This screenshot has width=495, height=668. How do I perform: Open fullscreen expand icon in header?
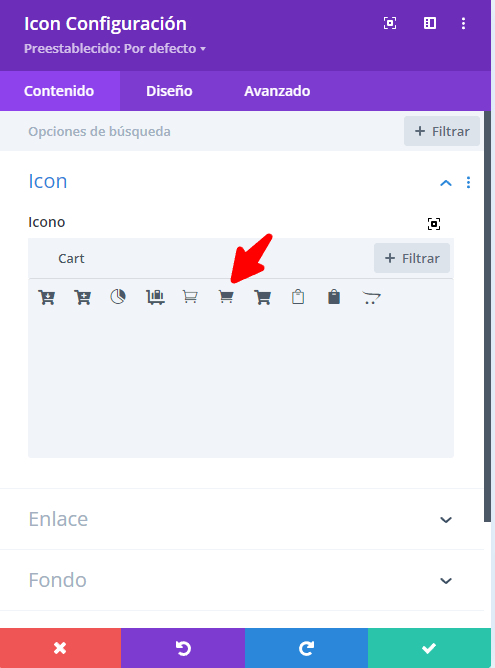tap(390, 23)
